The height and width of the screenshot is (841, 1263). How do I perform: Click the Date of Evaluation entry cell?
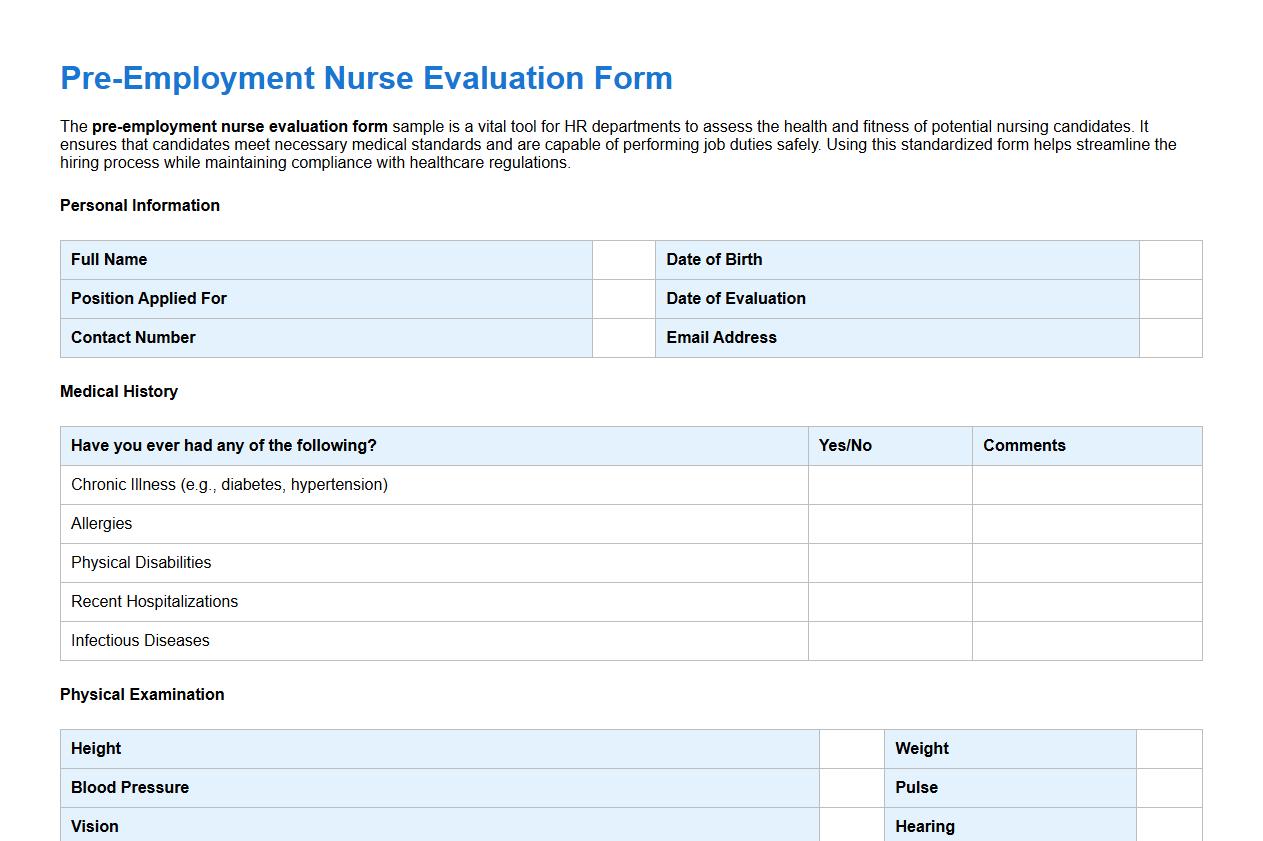[1168, 298]
